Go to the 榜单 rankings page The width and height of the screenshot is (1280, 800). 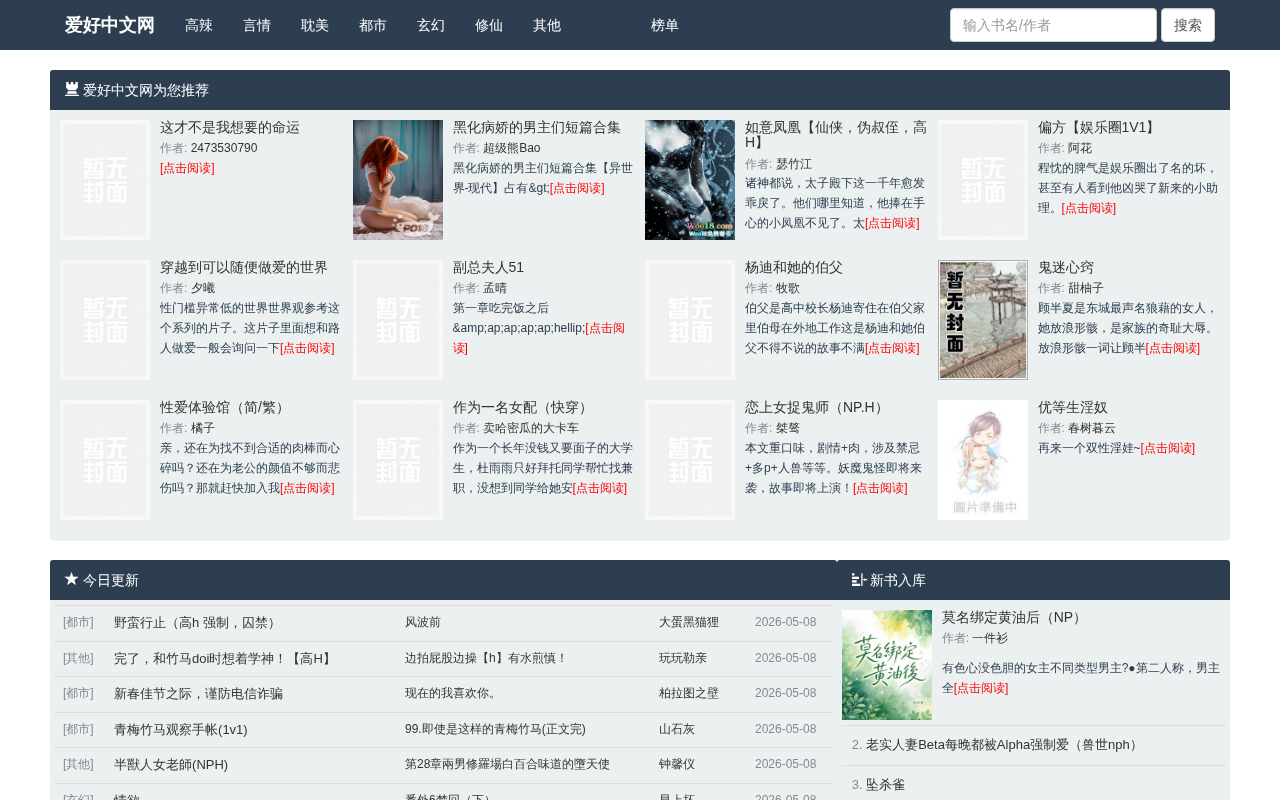[x=665, y=25]
